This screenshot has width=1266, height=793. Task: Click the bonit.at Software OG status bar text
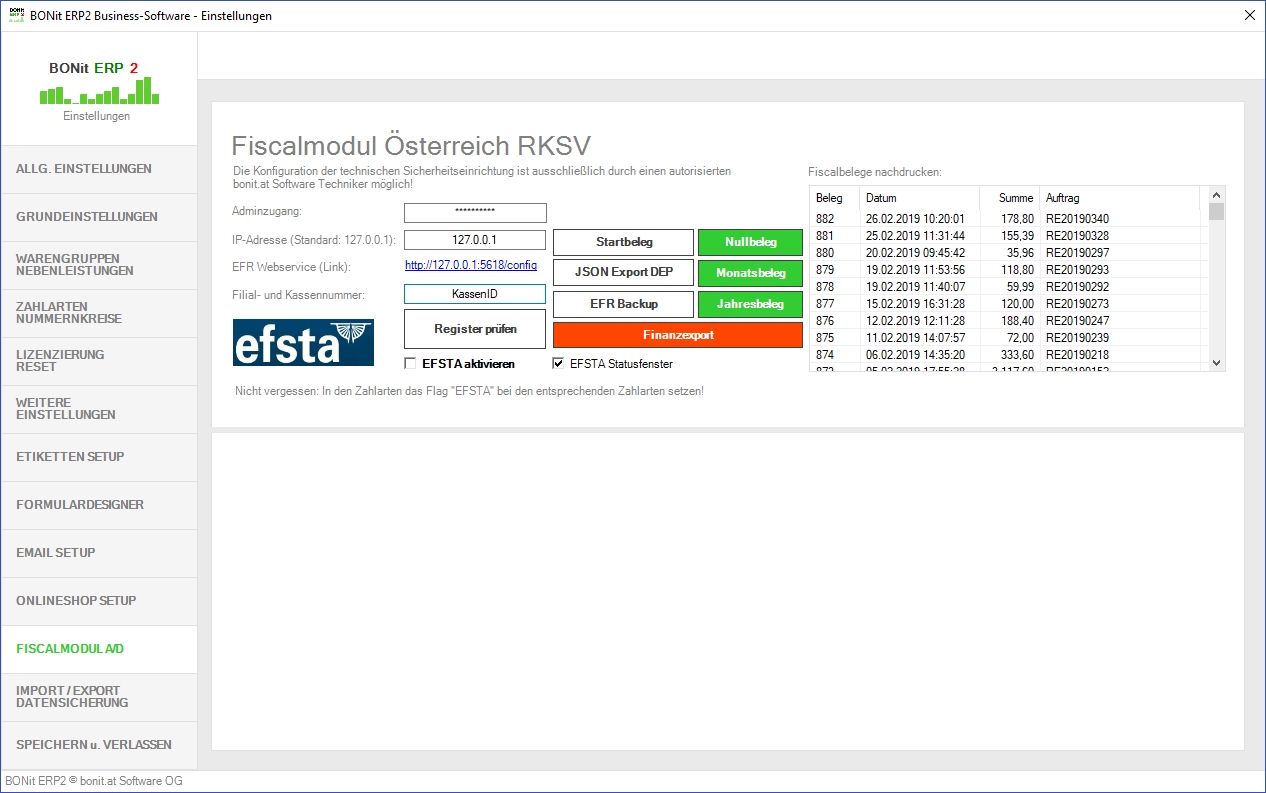94,781
